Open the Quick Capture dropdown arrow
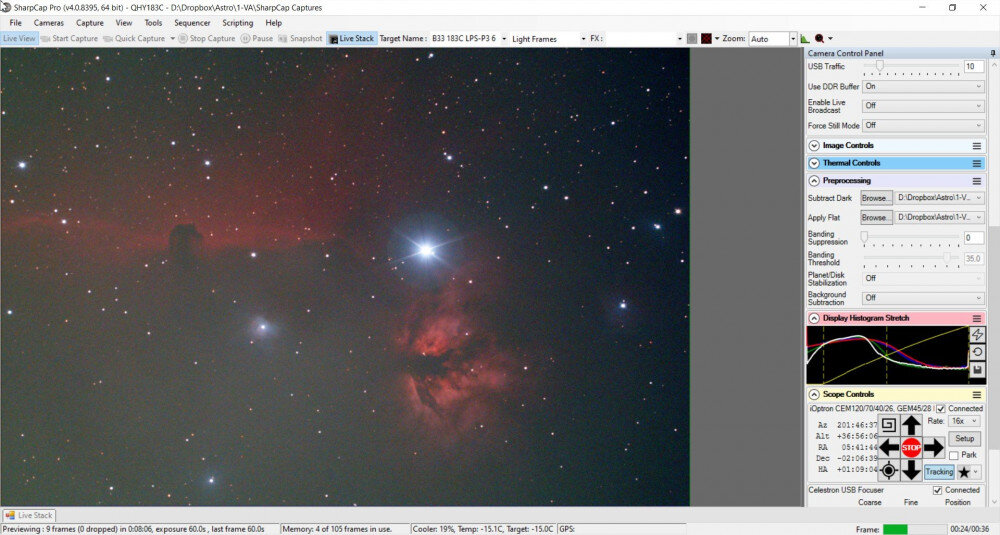The height and width of the screenshot is (535, 1000). (x=172, y=38)
